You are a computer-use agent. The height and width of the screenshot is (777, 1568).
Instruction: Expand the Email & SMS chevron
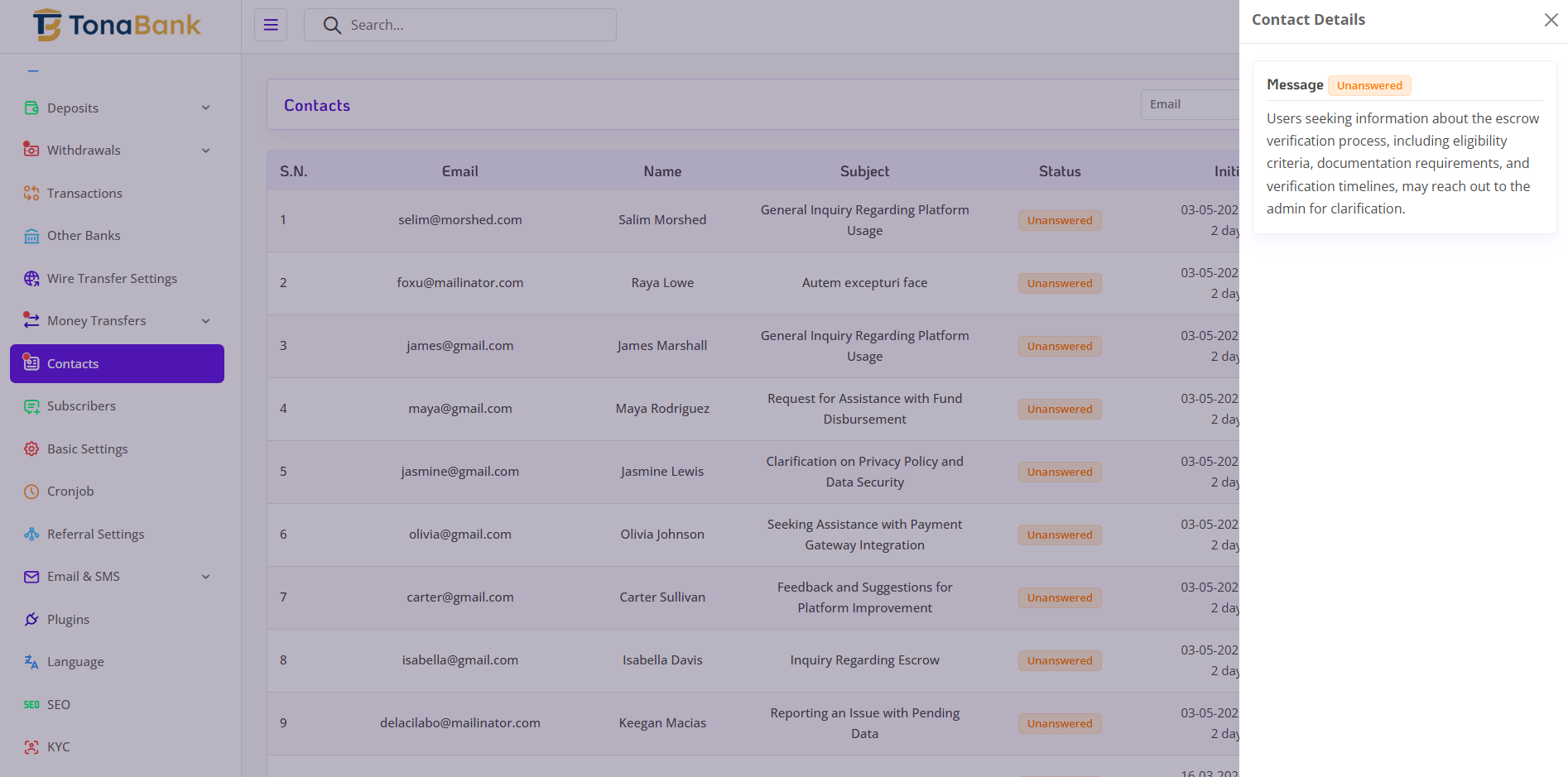tap(206, 577)
